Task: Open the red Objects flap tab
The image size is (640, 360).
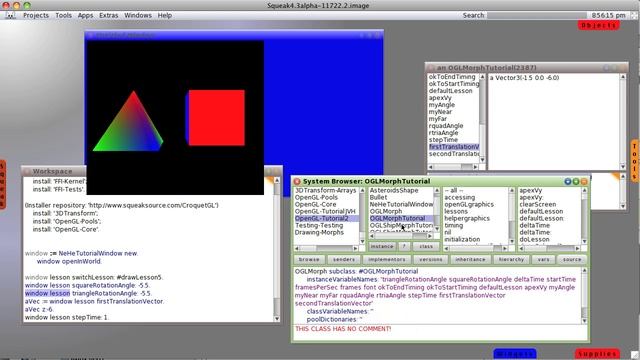Action: tap(598, 25)
